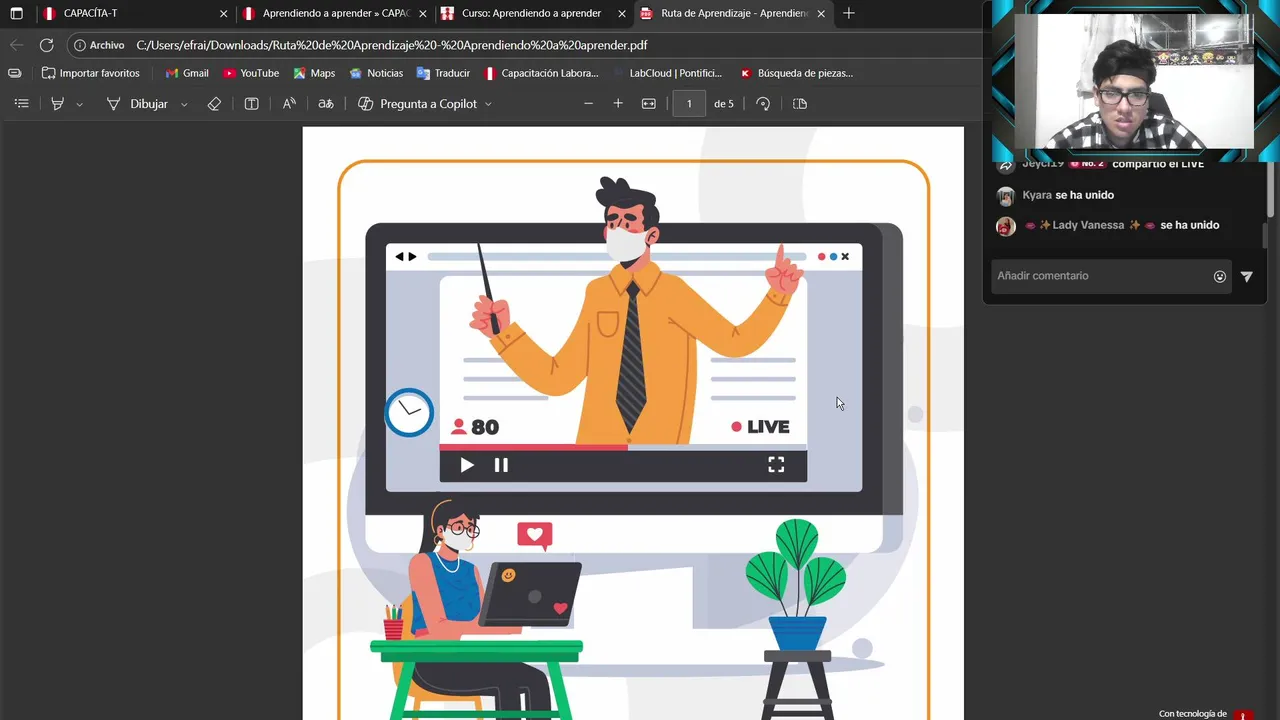Expand highlighter options dropdown arrow
The image size is (1280, 720).
(79, 104)
